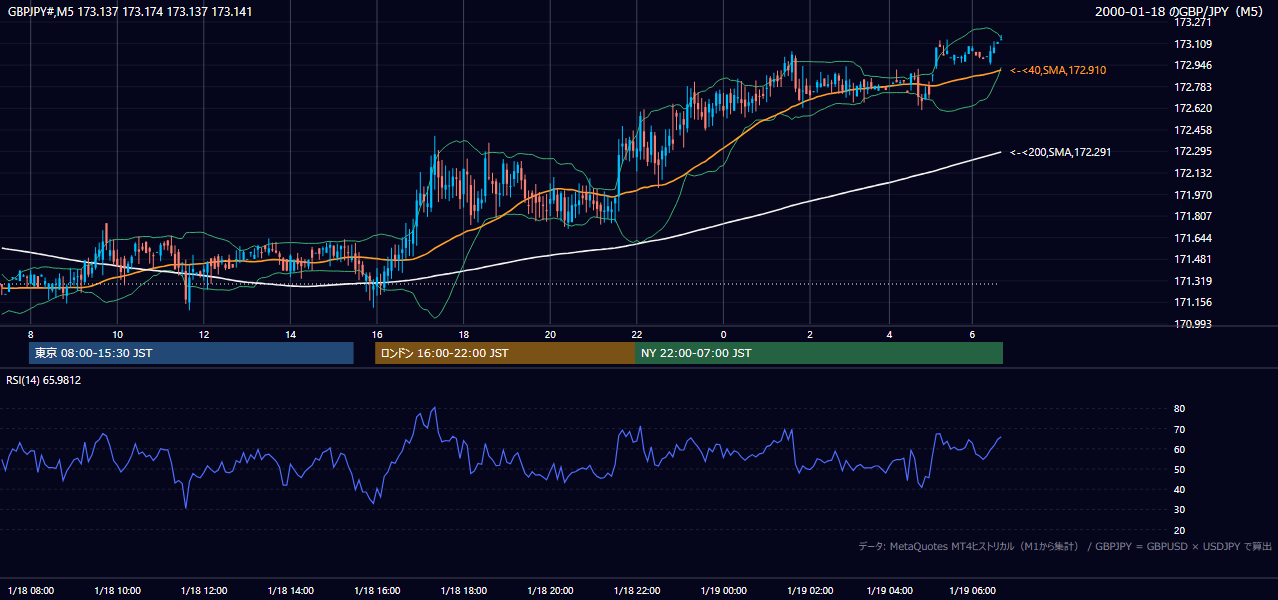Click the 172.458 price axis value
This screenshot has width=1278, height=600.
pos(1193,130)
